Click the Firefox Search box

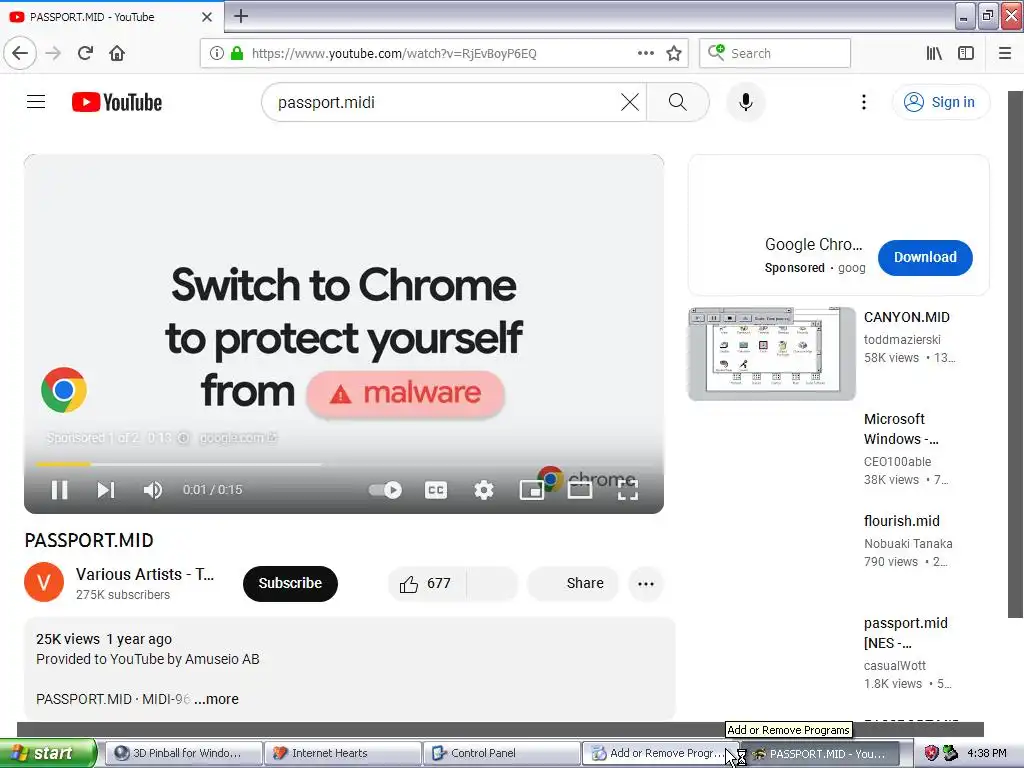[775, 53]
